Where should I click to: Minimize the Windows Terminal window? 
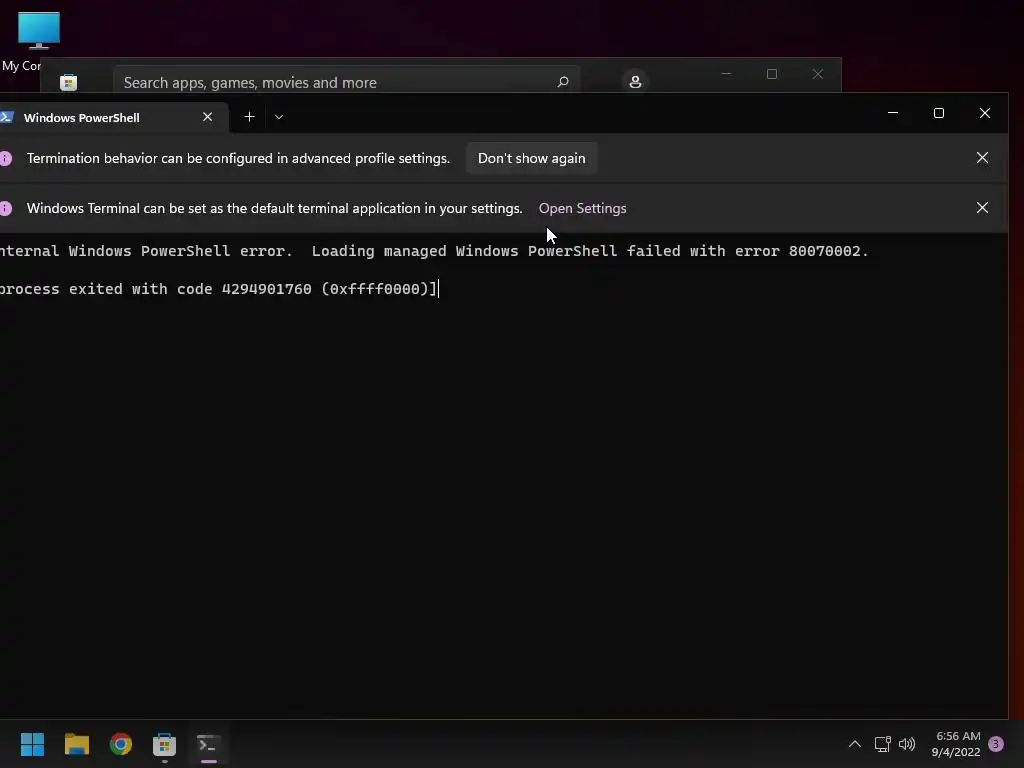coord(893,113)
